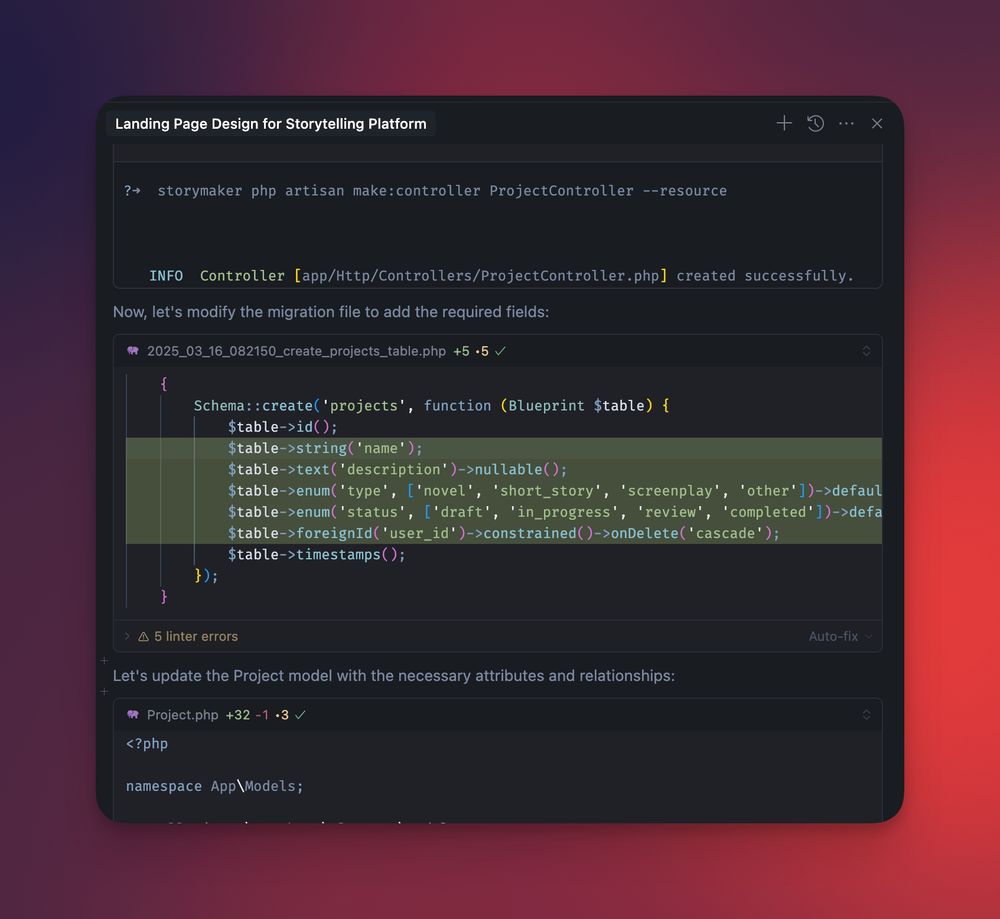
Task: Click PHP elephant icon next to Project.php
Action: pyautogui.click(x=133, y=714)
